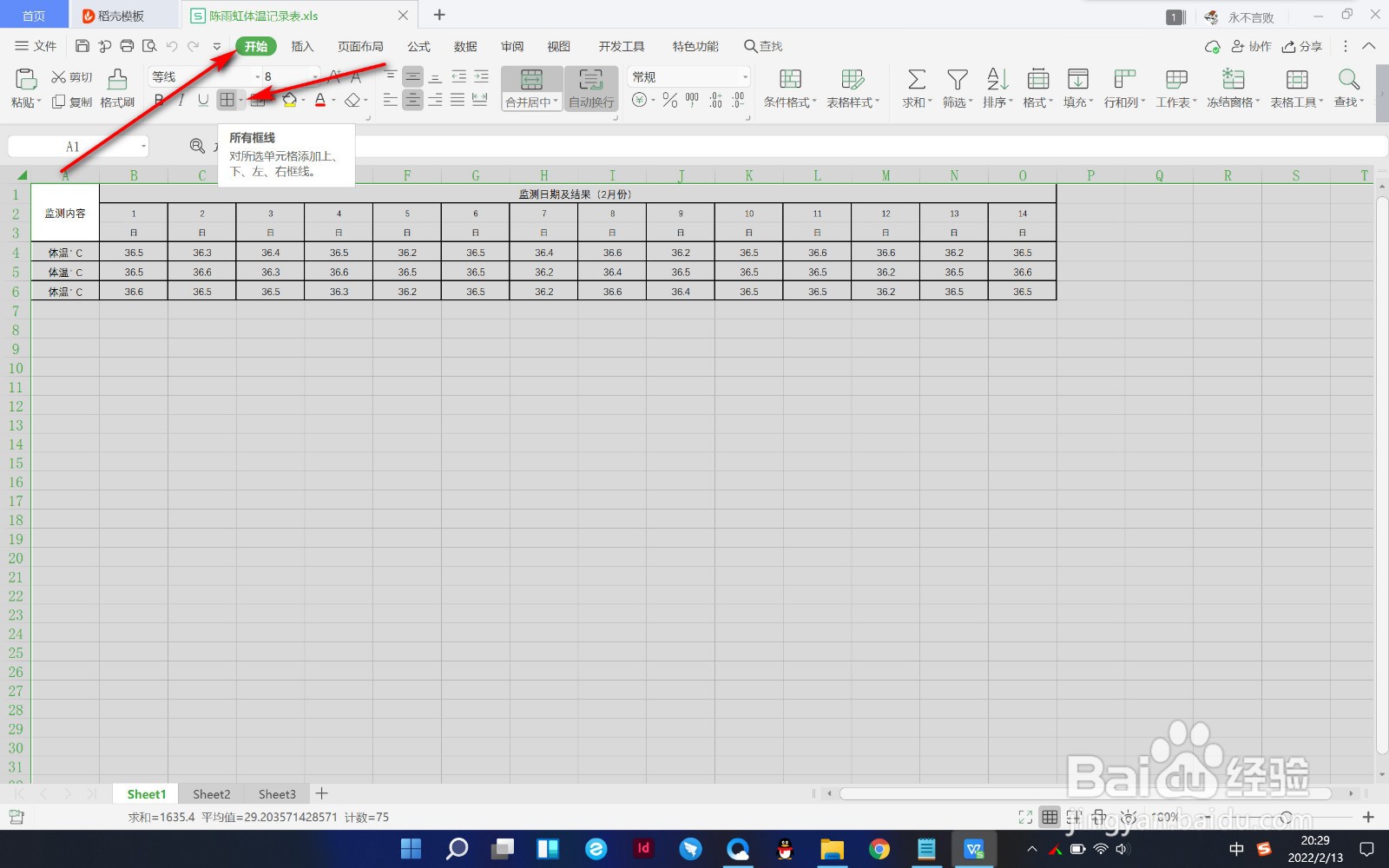This screenshot has height=868, width=1389.
Task: Click the Name Box showing A1
Action: coord(72,147)
